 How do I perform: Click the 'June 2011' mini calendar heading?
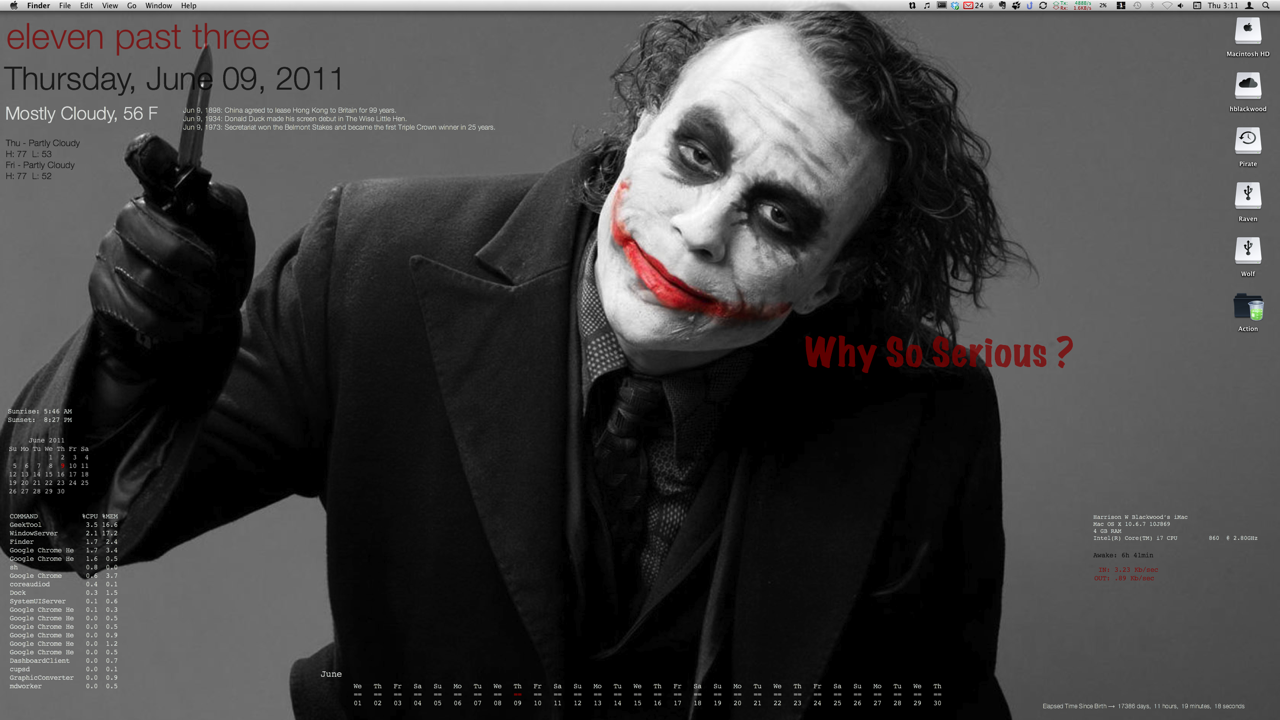47,440
